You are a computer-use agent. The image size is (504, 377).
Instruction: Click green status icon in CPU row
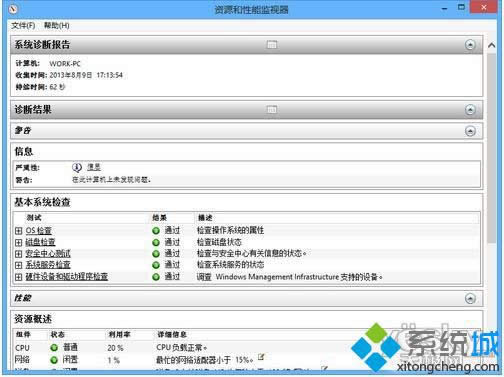(54, 348)
